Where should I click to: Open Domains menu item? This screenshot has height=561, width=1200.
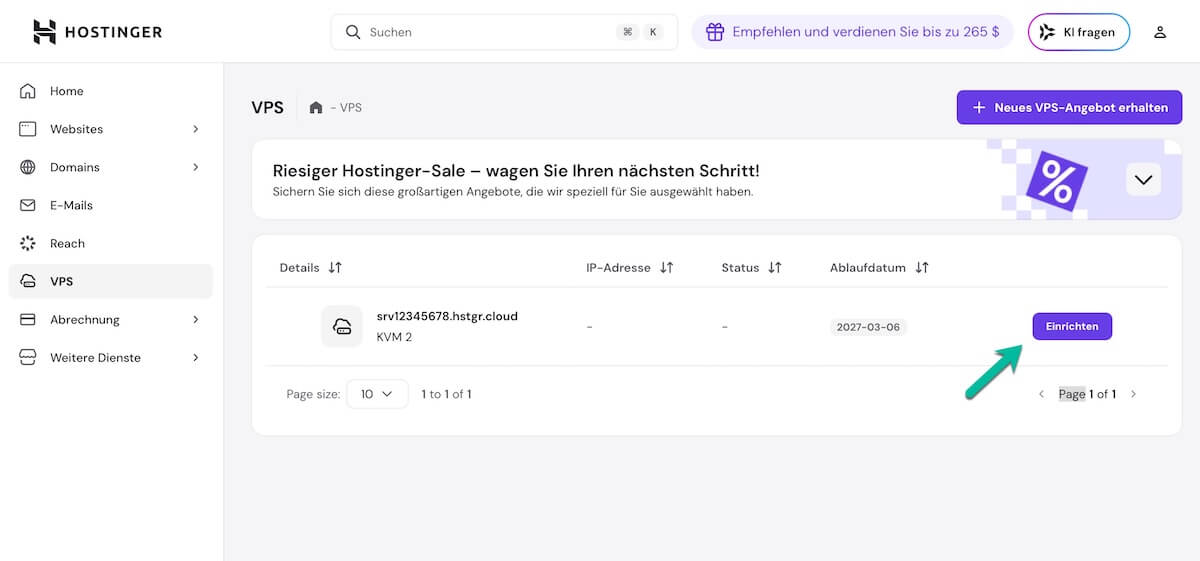[110, 167]
